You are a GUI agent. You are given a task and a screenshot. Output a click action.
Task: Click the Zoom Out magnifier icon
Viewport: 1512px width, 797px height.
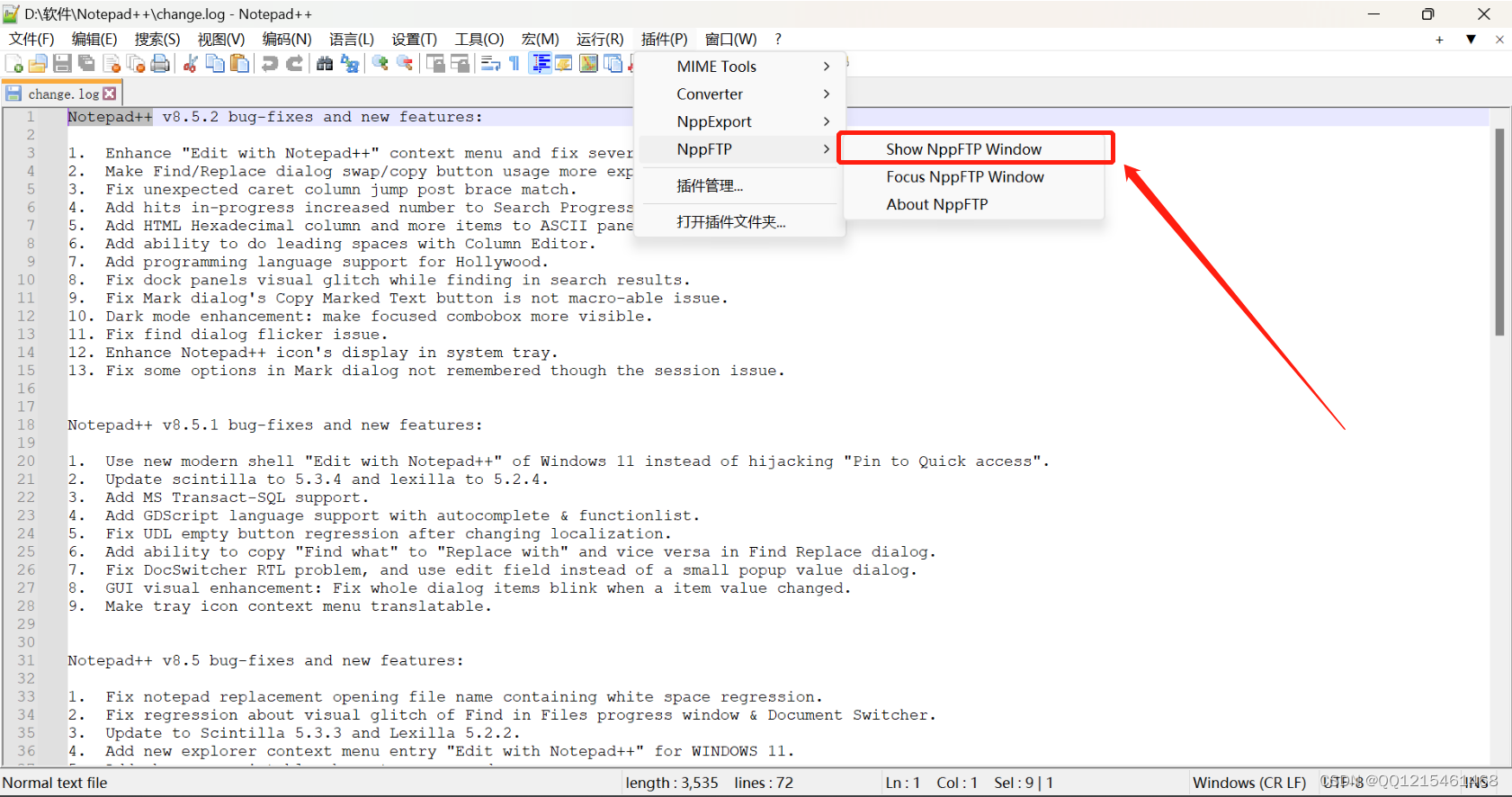pos(405,63)
